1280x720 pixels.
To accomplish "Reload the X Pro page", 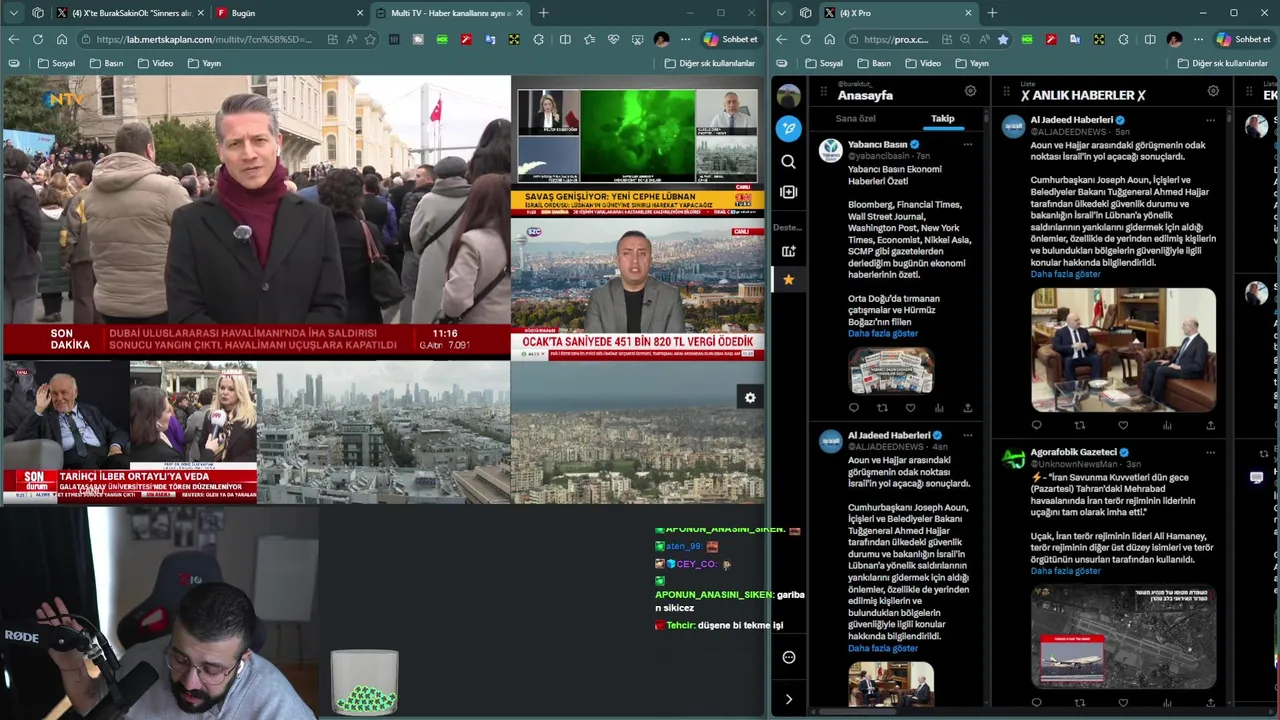I will (x=805, y=39).
